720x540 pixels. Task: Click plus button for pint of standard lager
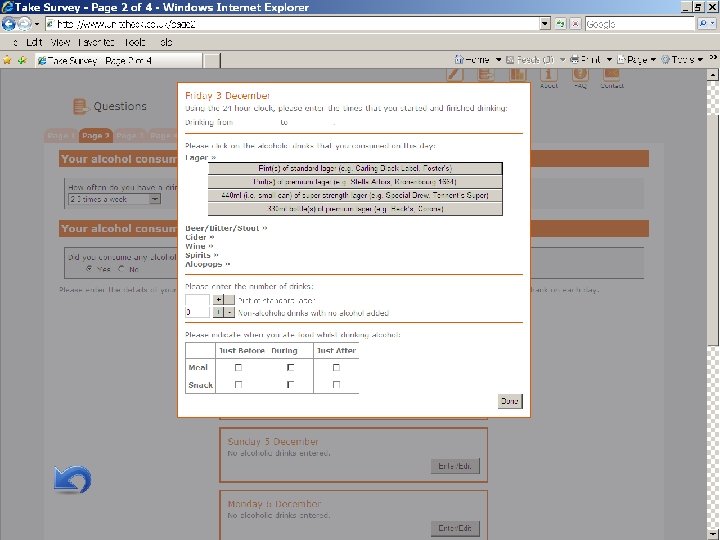218,300
